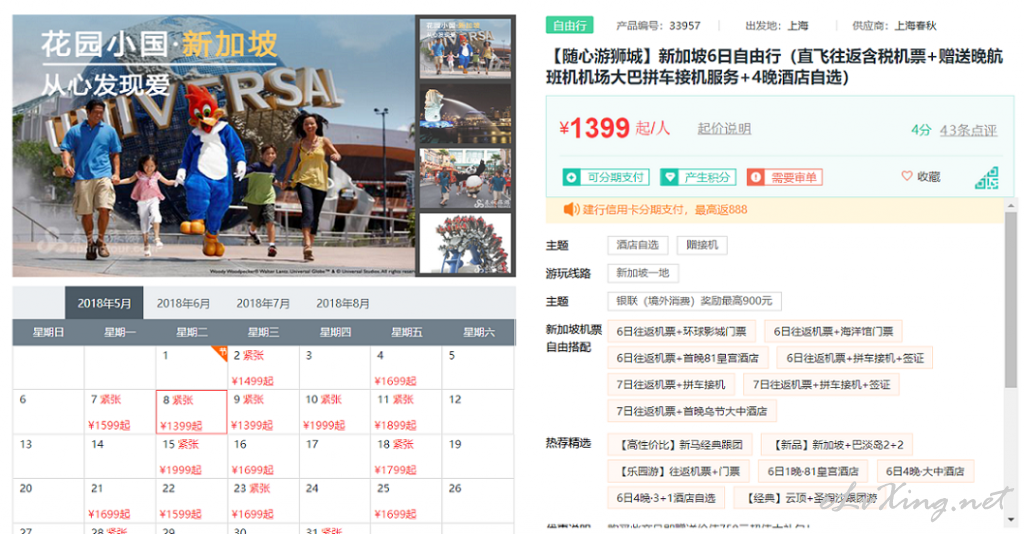Screen dimensions: 1024x534
Task: Open 6日1晚·81皇宫酒店 recommendation
Action: point(813,471)
